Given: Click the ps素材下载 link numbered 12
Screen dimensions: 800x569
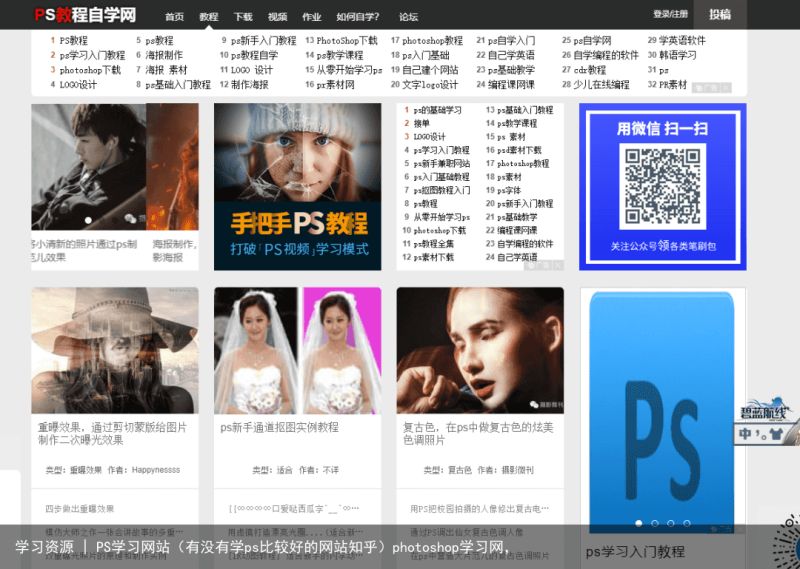Looking at the screenshot, I should coord(434,257).
